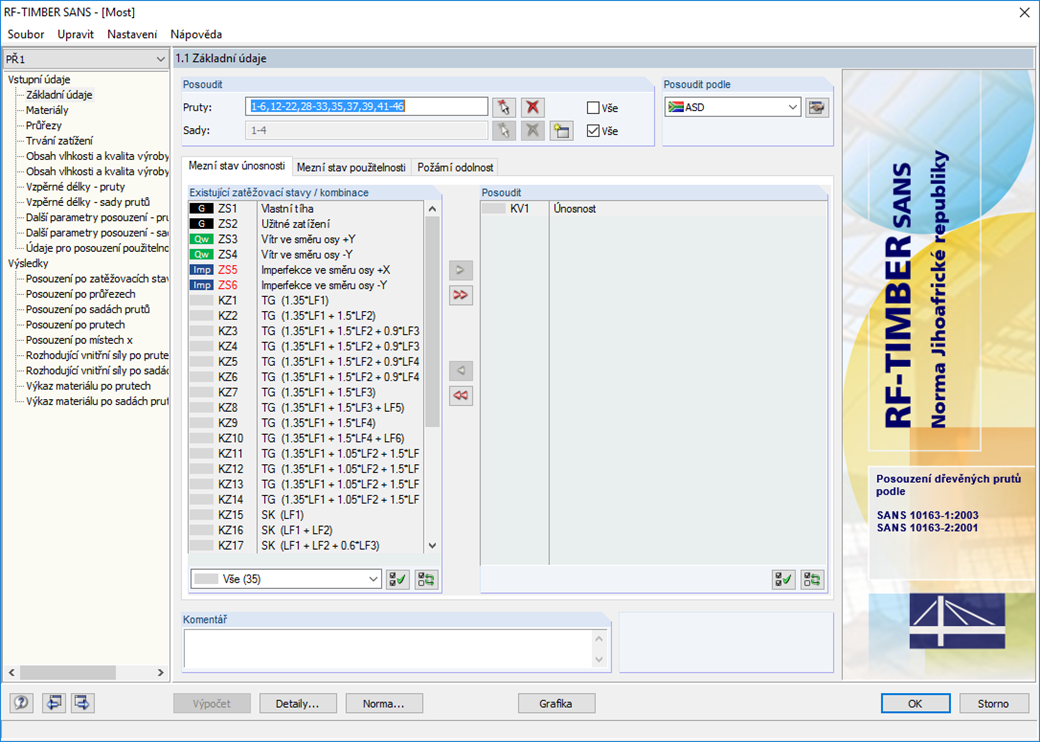Select KZ17 SK (LF1 + LF2 + 0.6*LF3) row

point(306,546)
